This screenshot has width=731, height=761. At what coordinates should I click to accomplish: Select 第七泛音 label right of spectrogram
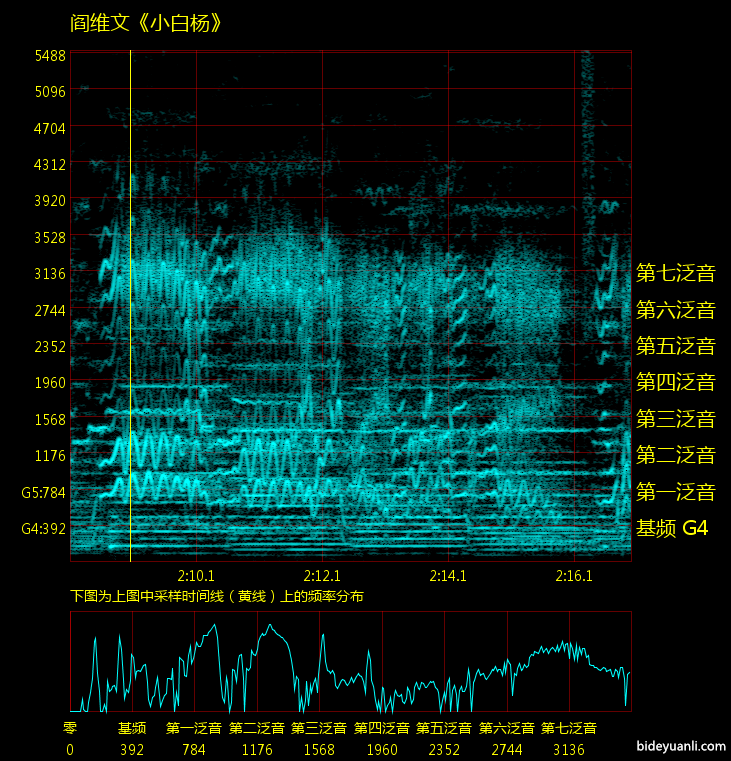point(676,273)
